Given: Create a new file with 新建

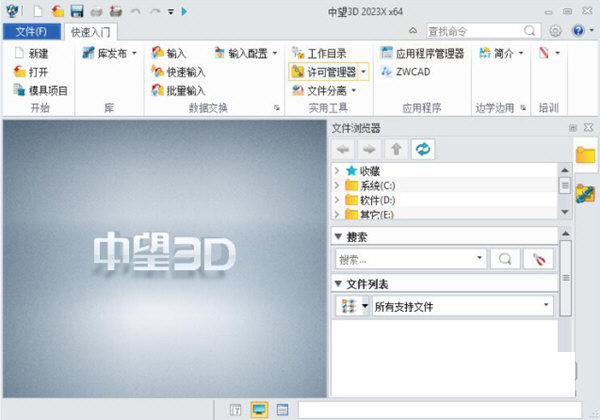Looking at the screenshot, I should click(31, 53).
